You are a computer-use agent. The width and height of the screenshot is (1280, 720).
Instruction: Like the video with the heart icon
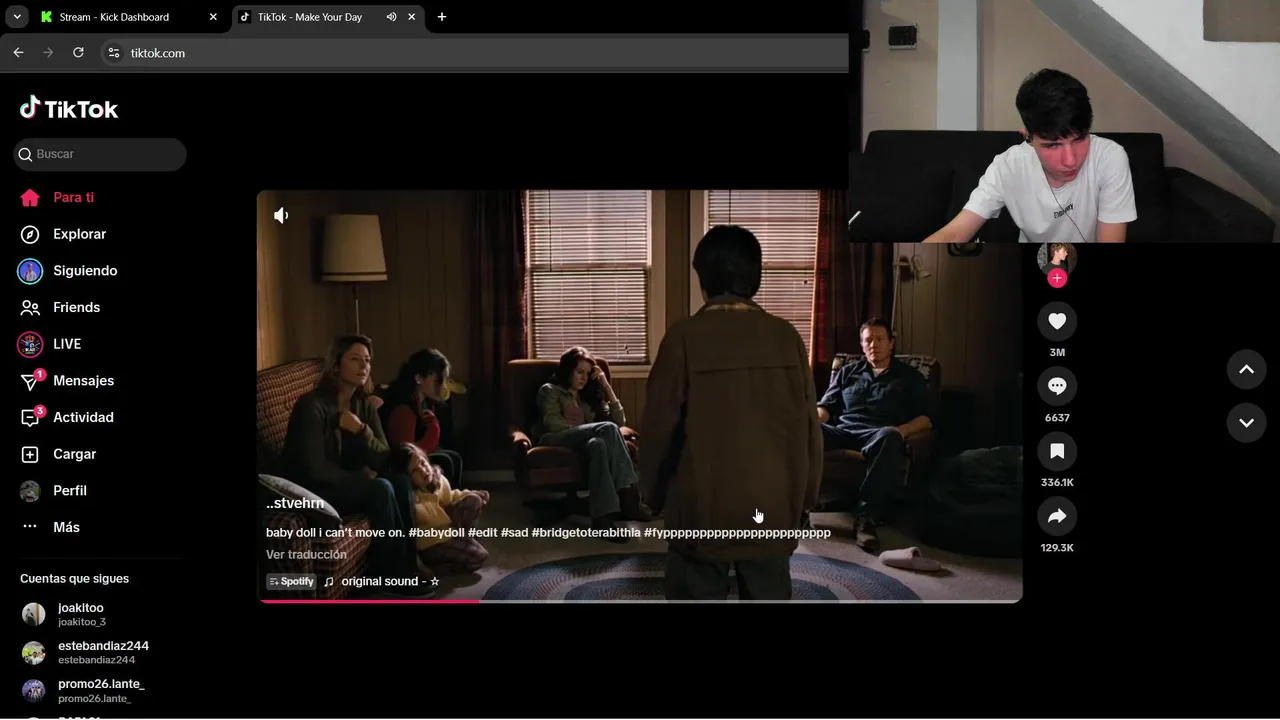pyautogui.click(x=1057, y=321)
